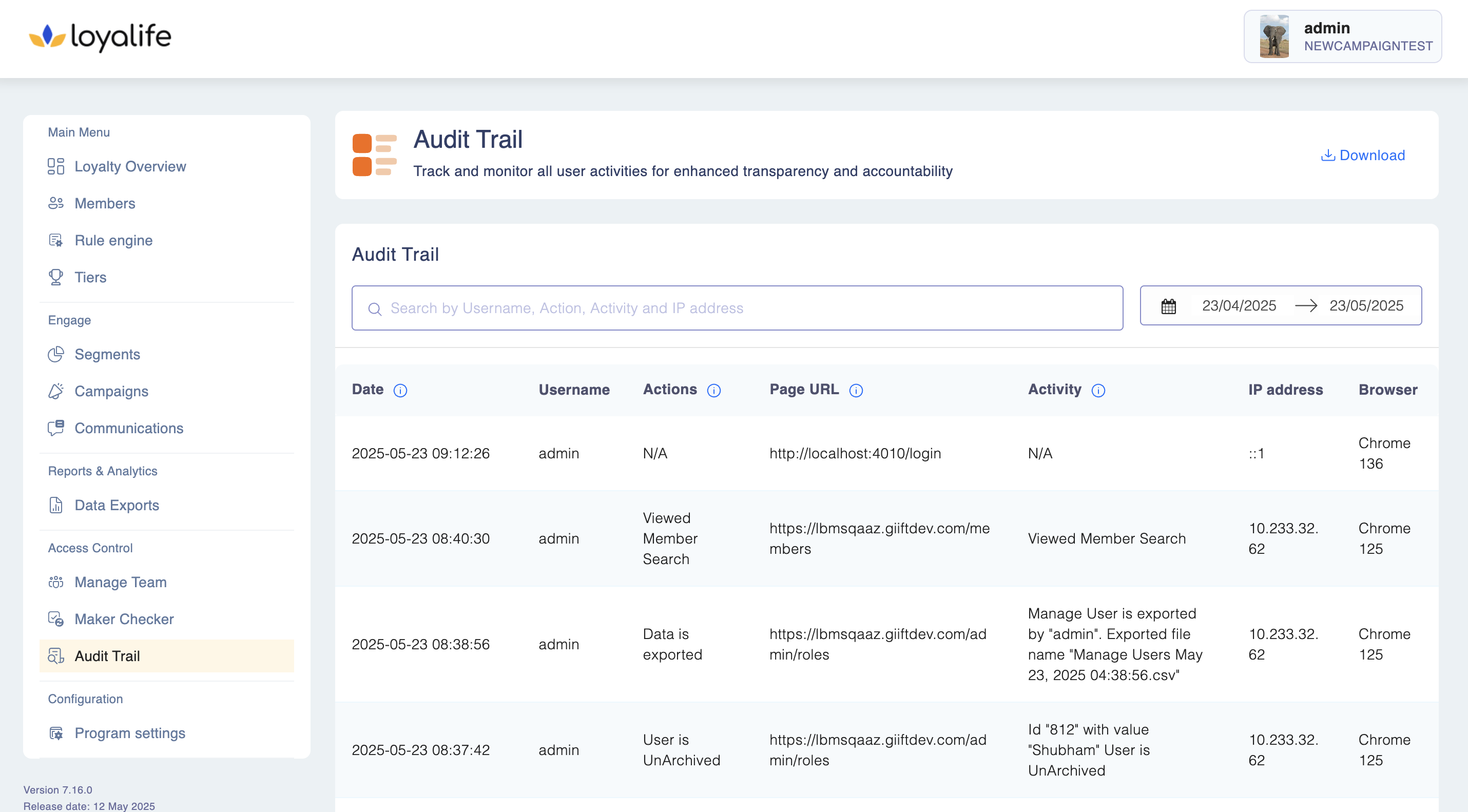Viewport: 1468px width, 812px height.
Task: Download the audit trail report
Action: click(1363, 155)
